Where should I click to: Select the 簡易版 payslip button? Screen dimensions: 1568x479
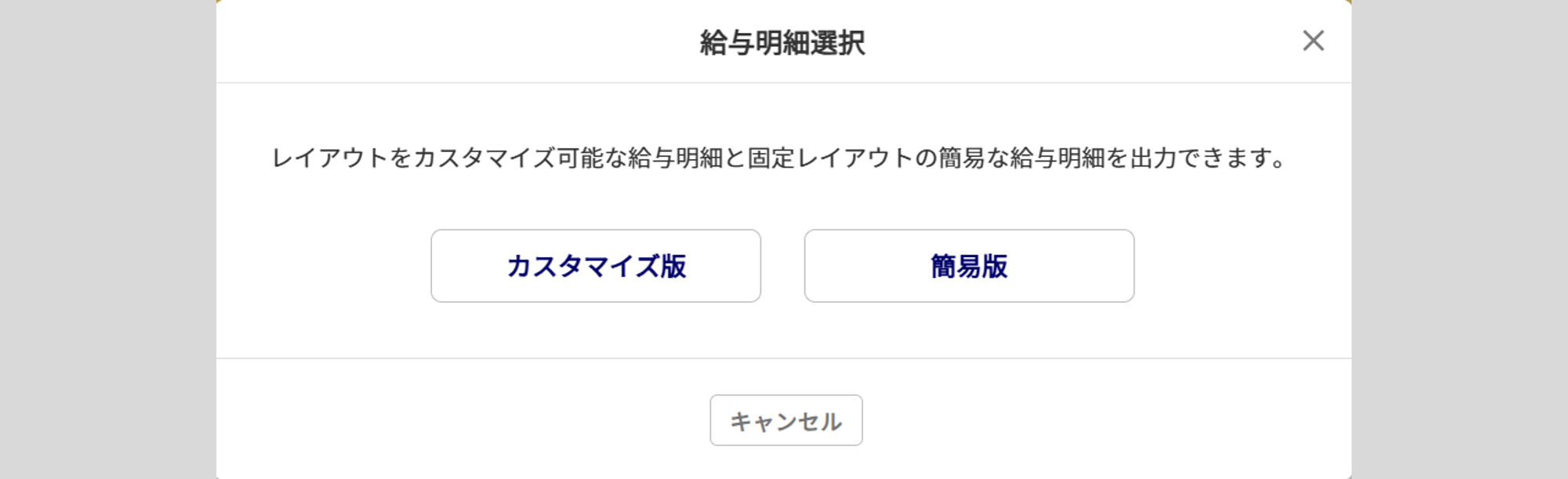tap(969, 266)
